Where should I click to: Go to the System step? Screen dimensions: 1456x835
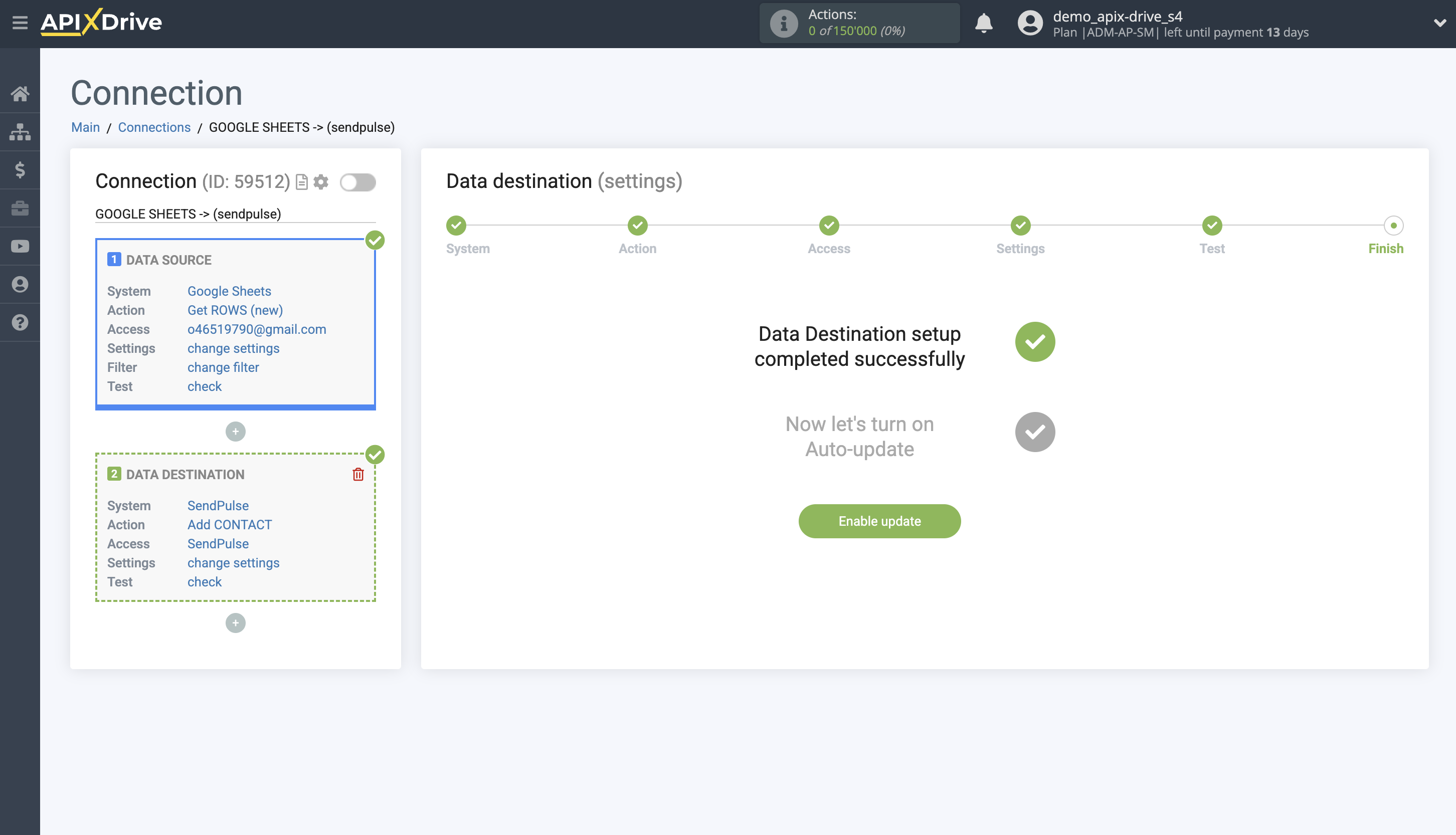pyautogui.click(x=456, y=226)
